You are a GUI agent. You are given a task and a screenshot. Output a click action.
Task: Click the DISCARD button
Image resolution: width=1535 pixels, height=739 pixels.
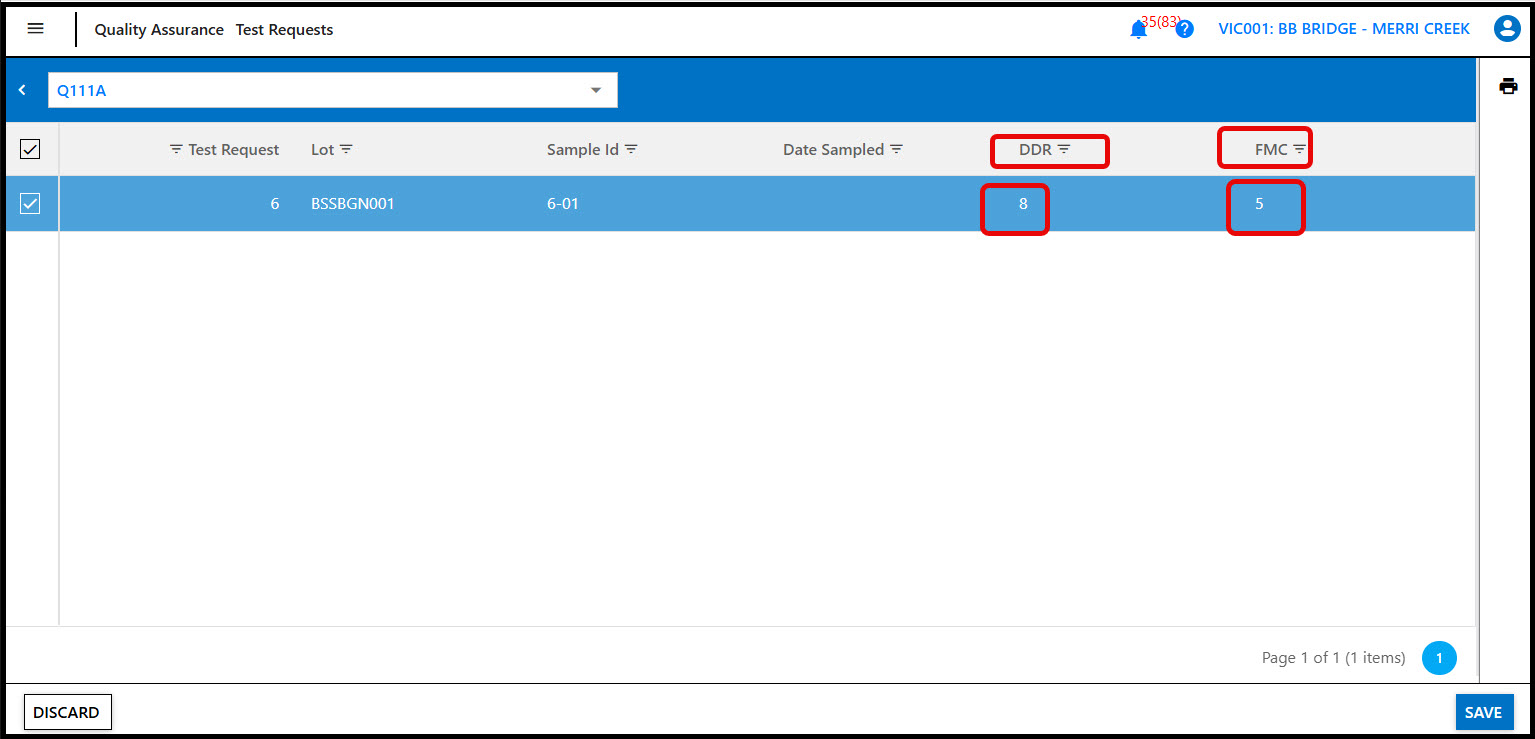(67, 712)
